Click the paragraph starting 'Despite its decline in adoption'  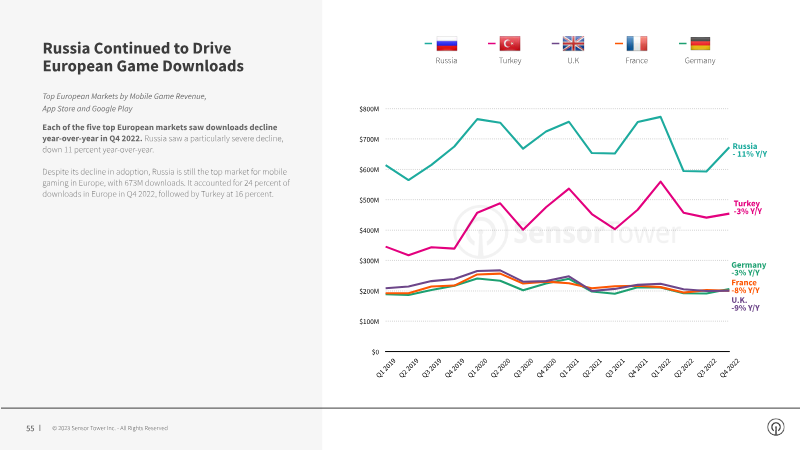click(166, 183)
